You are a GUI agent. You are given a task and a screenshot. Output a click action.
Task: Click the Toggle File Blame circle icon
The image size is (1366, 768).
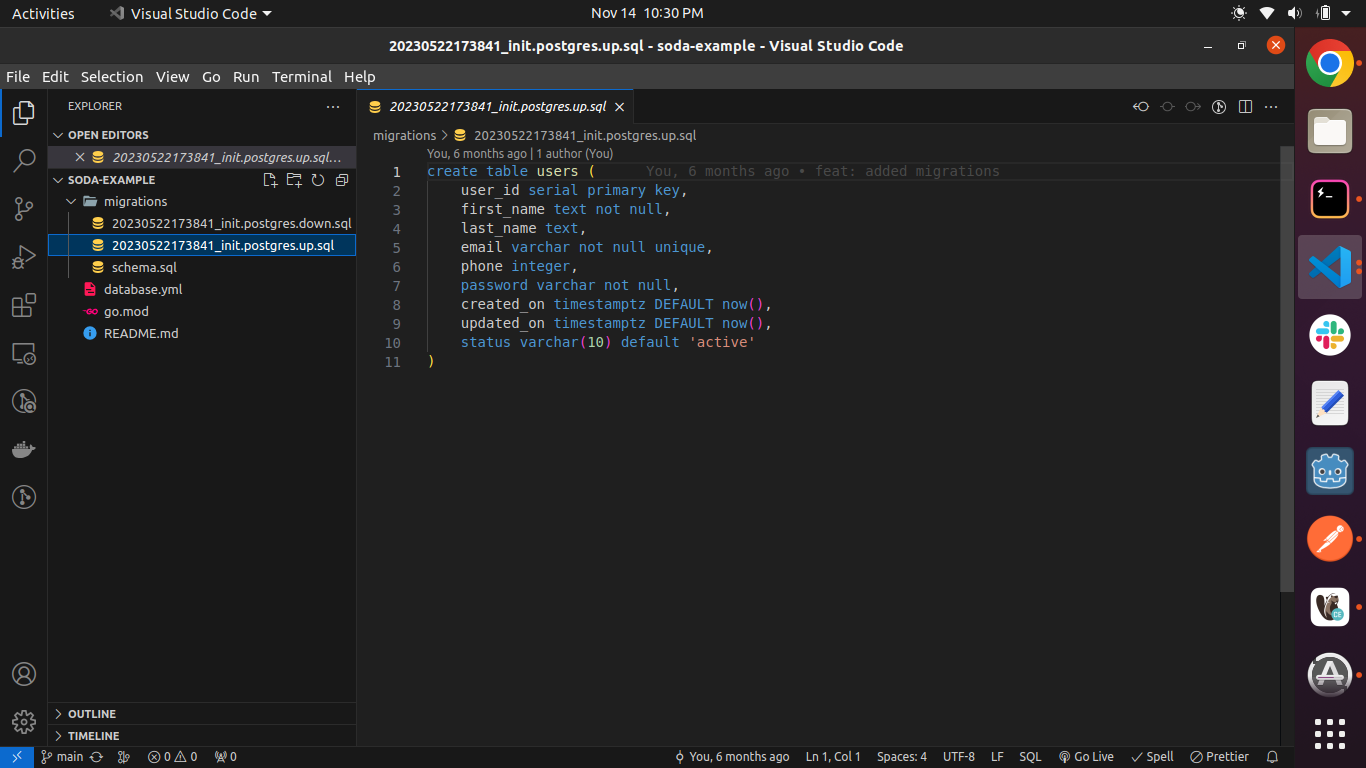[x=1167, y=107]
